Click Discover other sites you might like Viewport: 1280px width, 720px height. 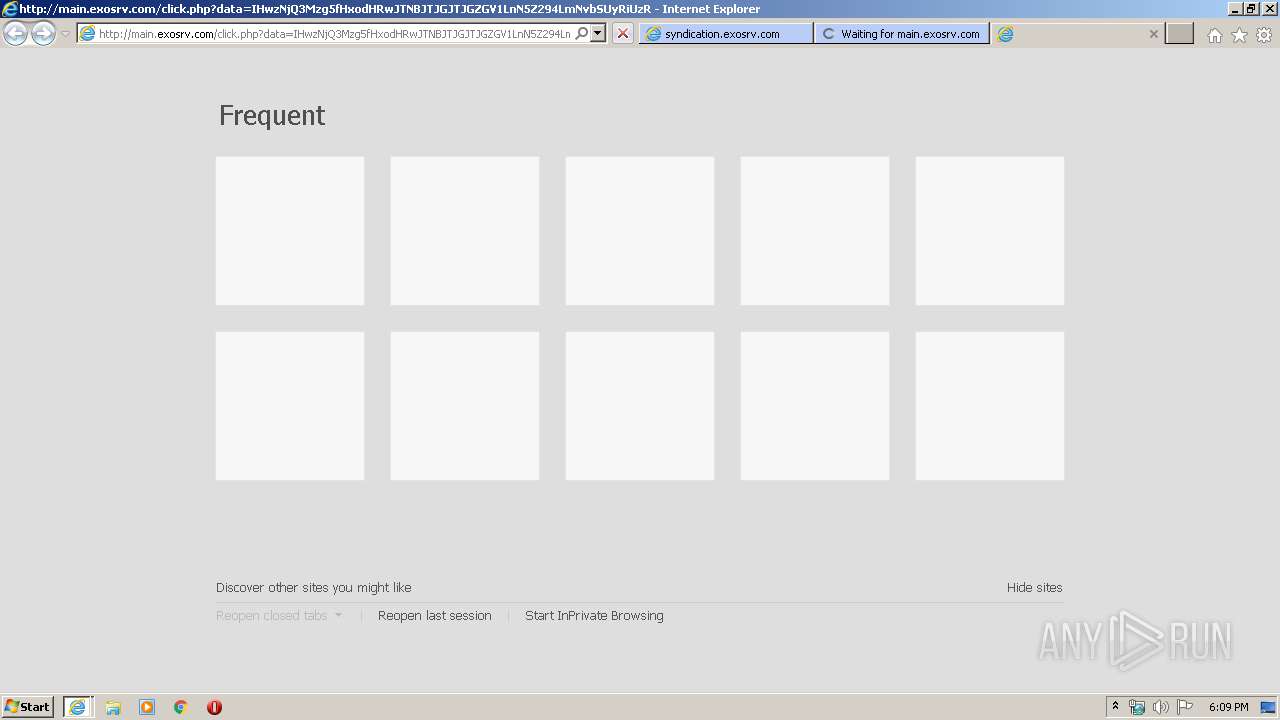coord(314,588)
